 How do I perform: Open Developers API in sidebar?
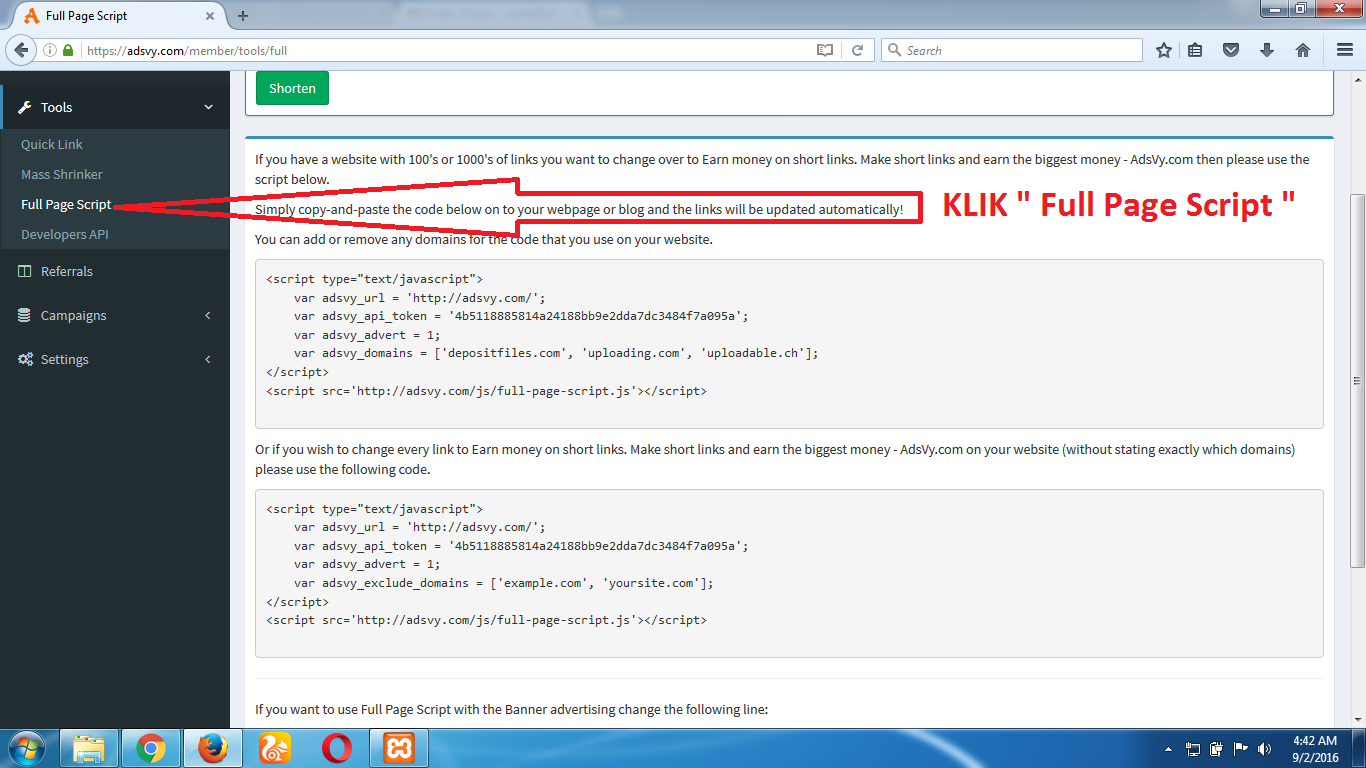point(65,234)
